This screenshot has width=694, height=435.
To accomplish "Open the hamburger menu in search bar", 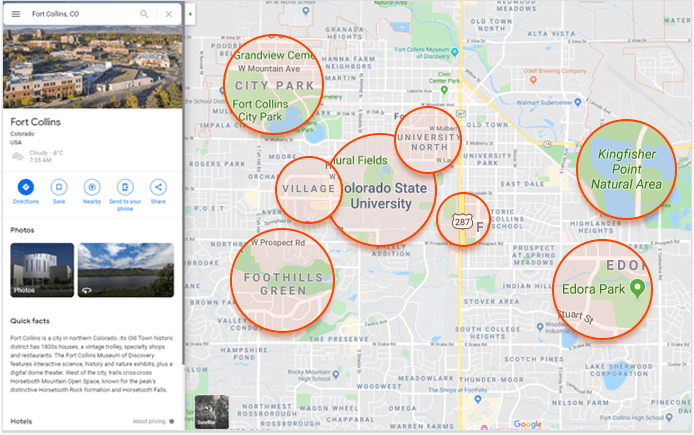I will click(15, 14).
